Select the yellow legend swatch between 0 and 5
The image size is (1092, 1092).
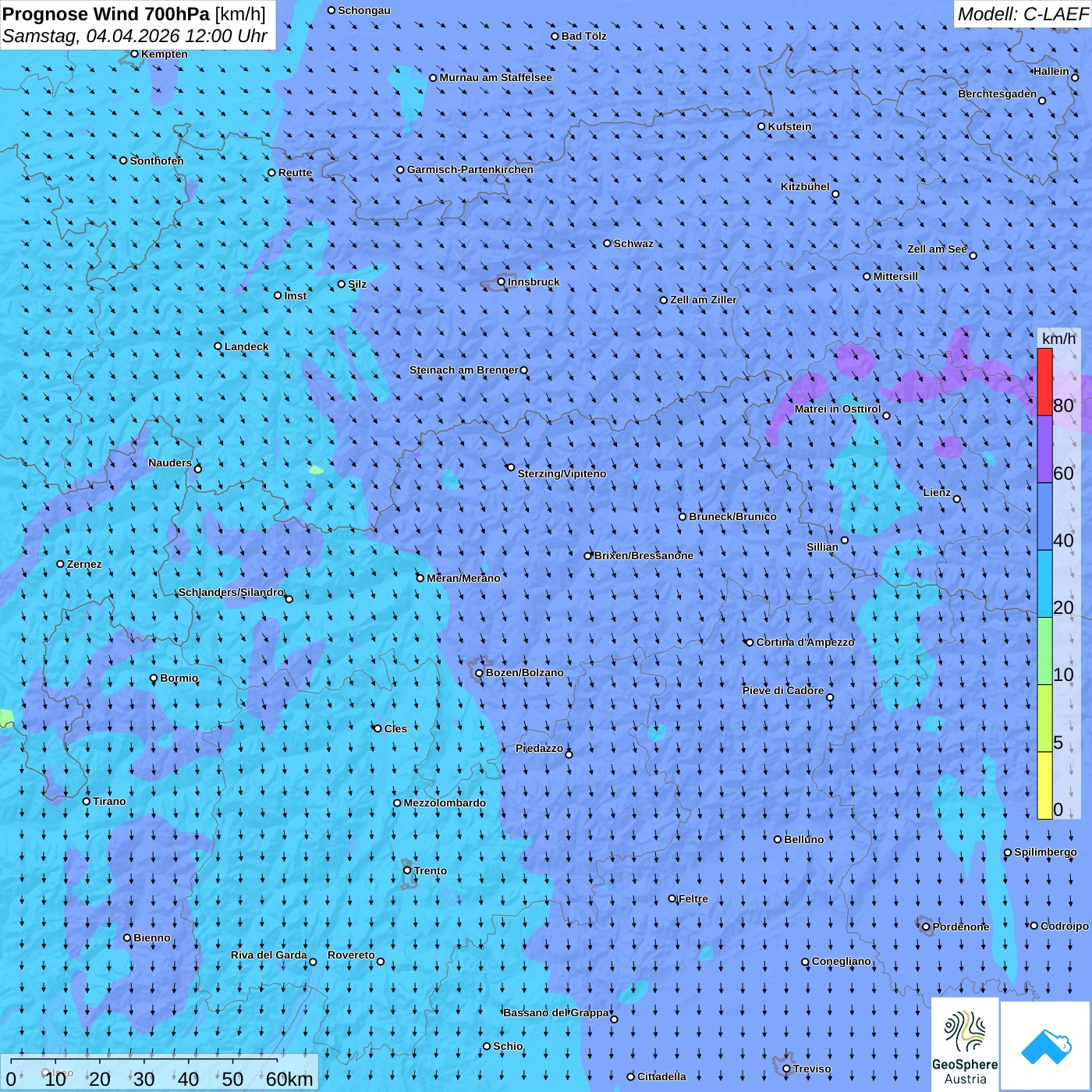1044,785
